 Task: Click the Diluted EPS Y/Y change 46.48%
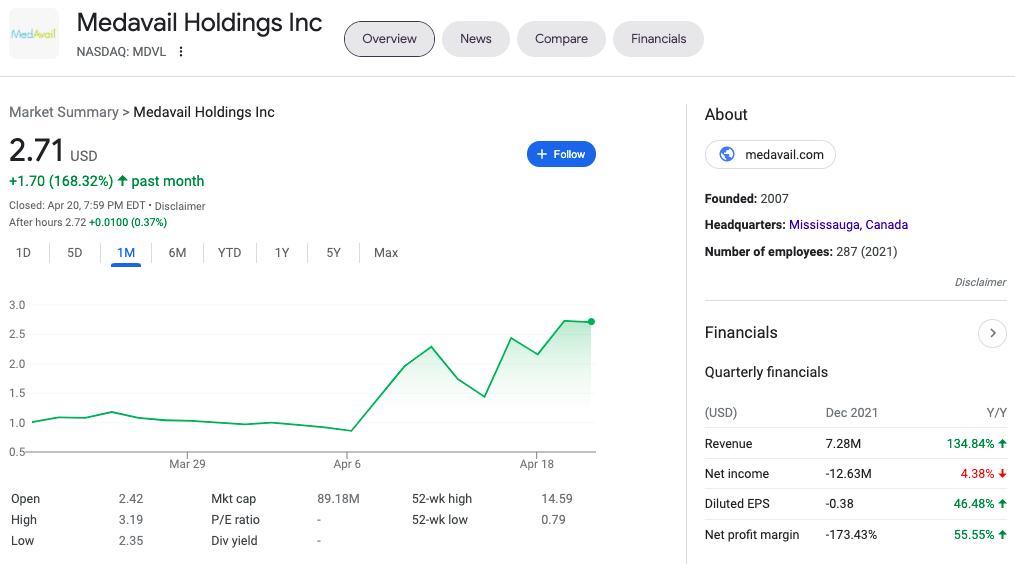click(x=980, y=503)
